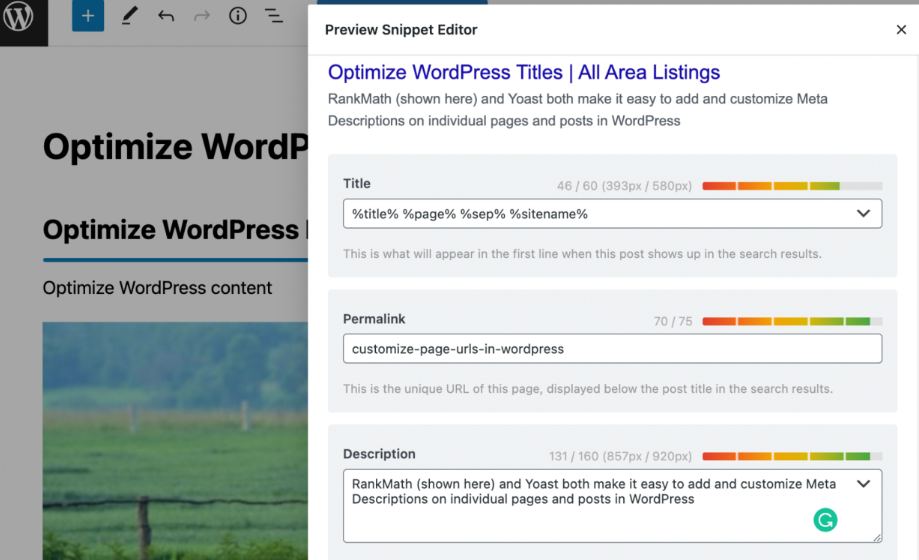Click the Description length progress bar

tap(792, 456)
